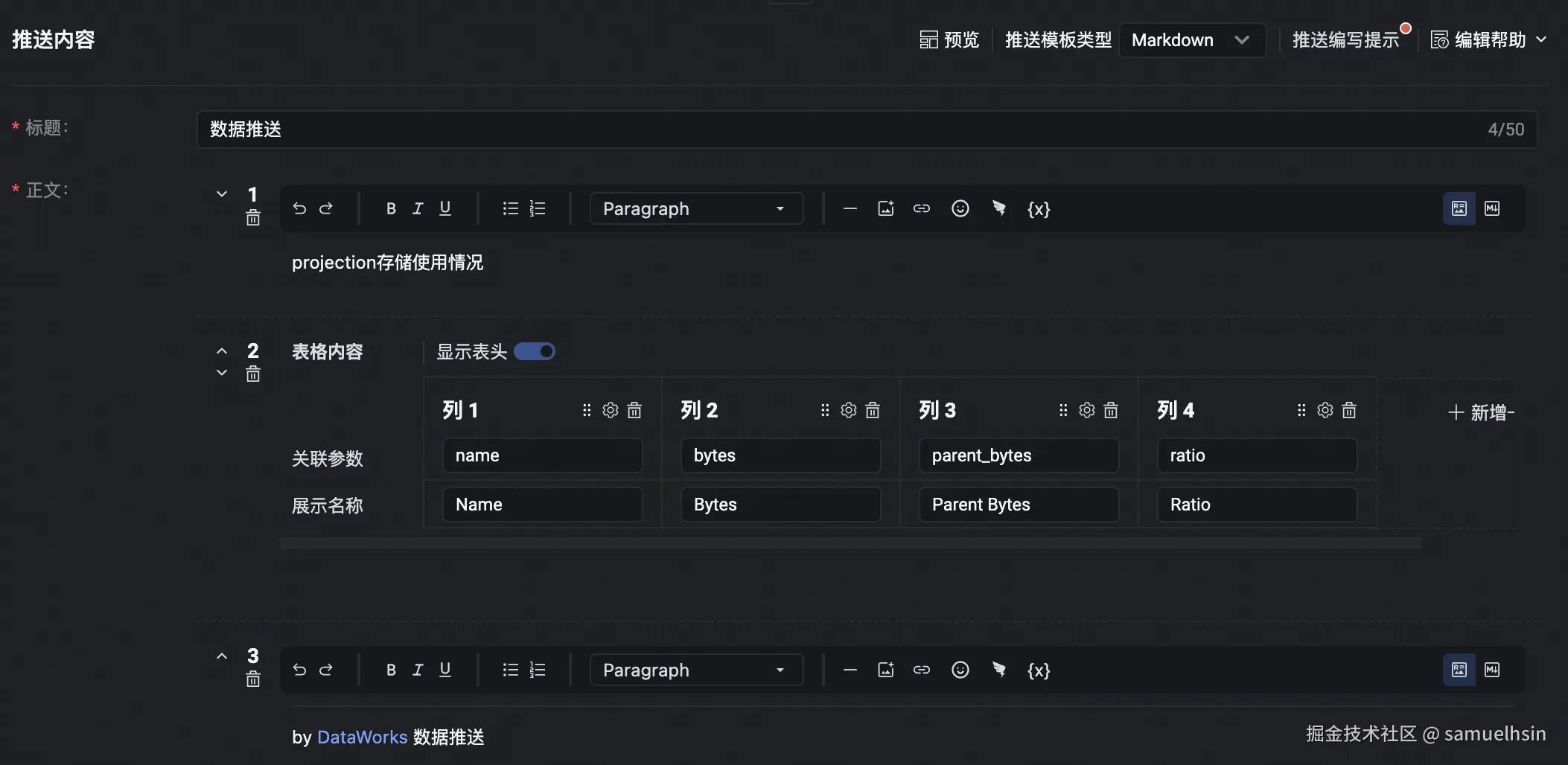The height and width of the screenshot is (765, 1568).
Task: Insert variable {x} in section 3
Action: click(1039, 670)
